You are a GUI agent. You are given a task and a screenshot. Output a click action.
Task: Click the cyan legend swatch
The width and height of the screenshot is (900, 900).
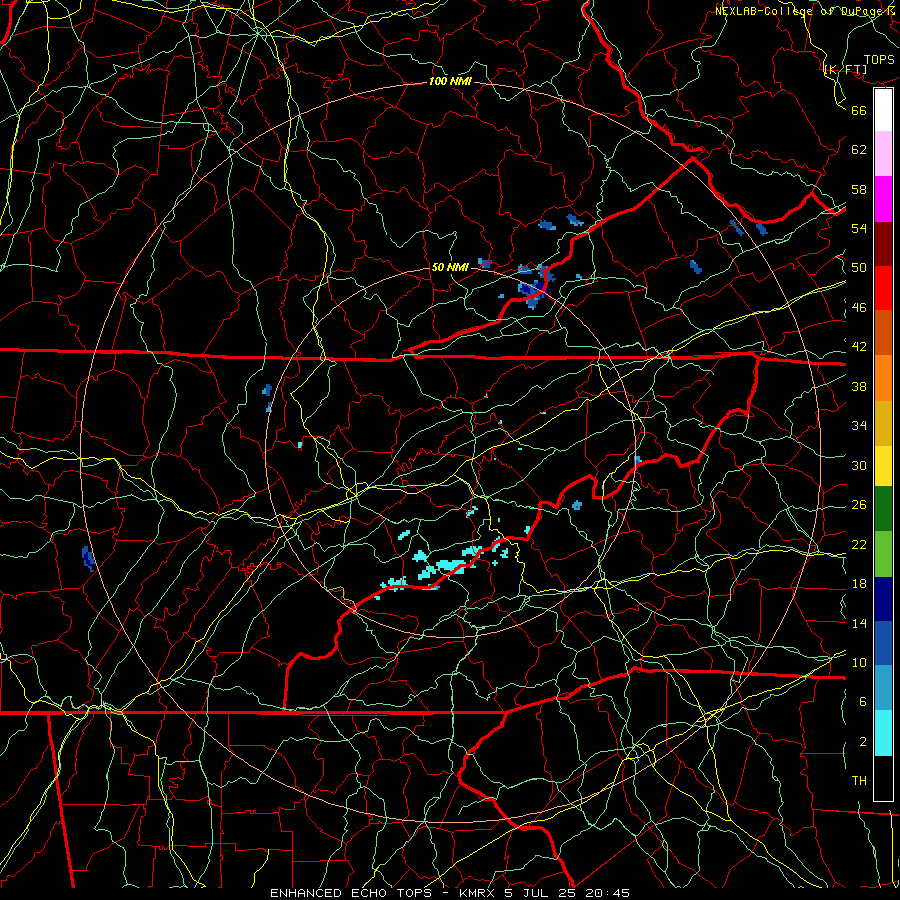click(883, 733)
